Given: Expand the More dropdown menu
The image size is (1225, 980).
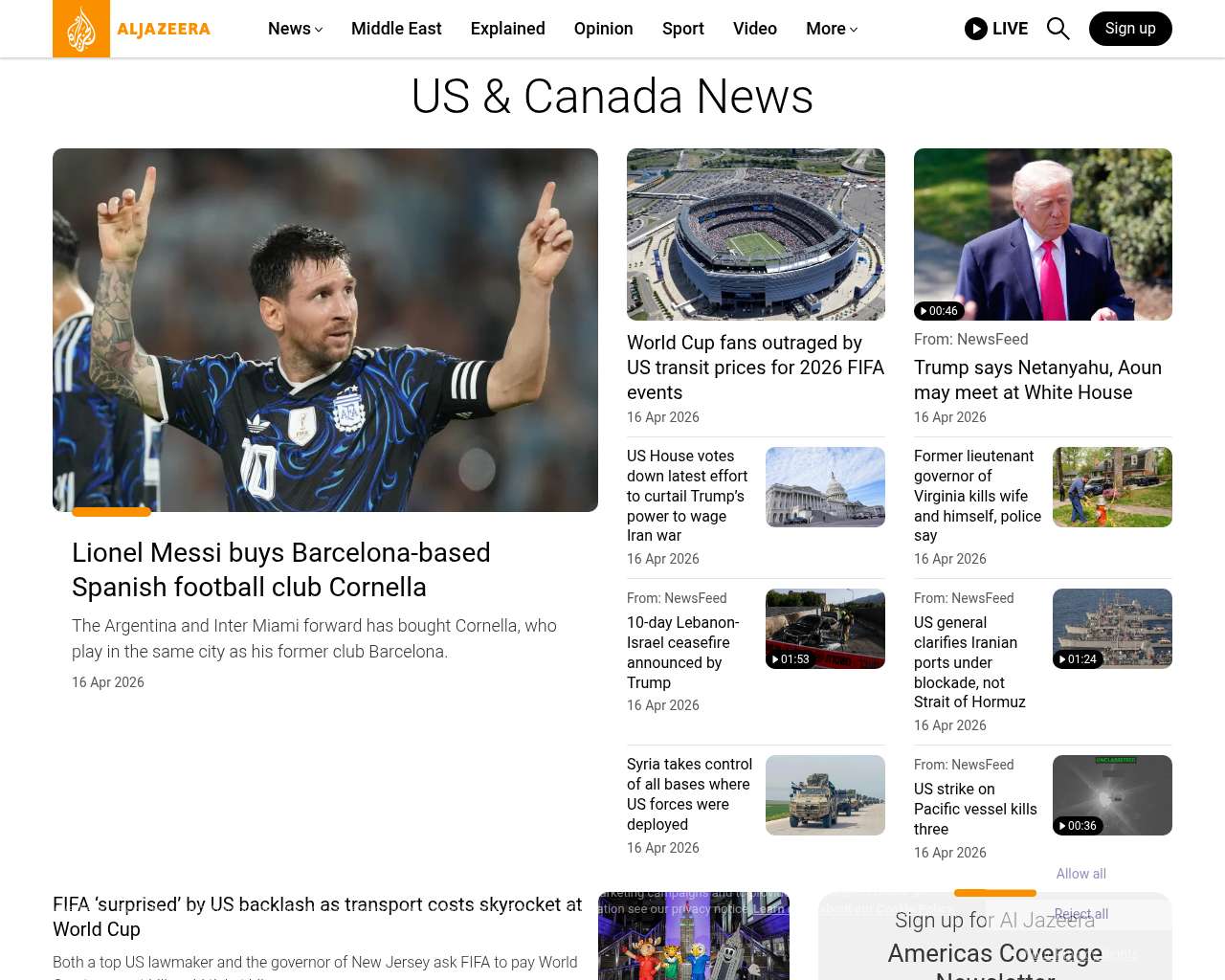Looking at the screenshot, I should click(831, 29).
